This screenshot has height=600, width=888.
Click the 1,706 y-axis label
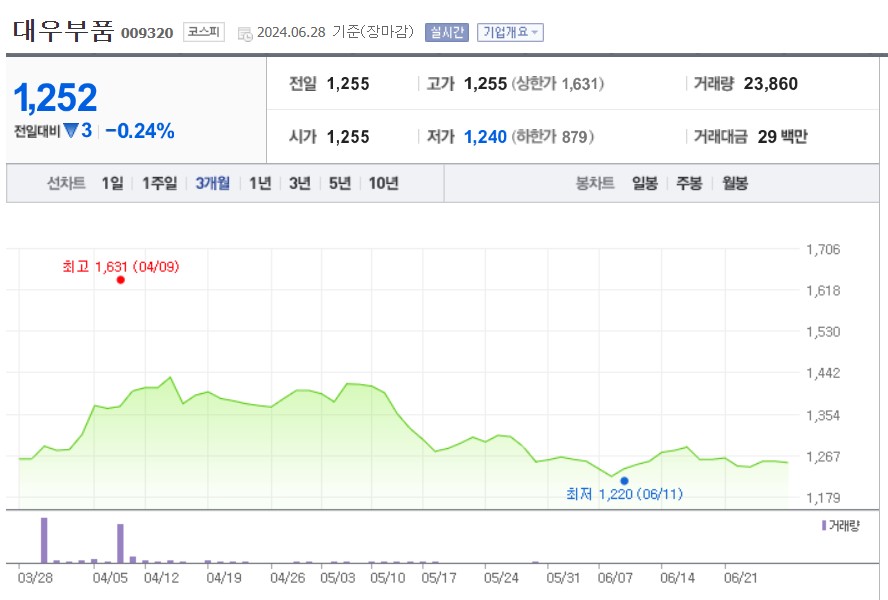(x=823, y=249)
